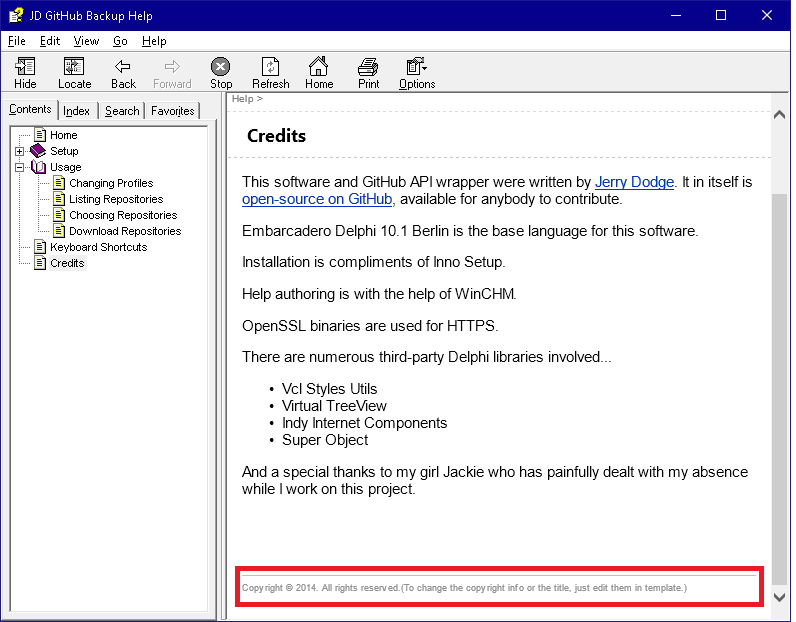The height and width of the screenshot is (622, 796).
Task: Close the JD GitHub Backup Help window
Action: pos(767,15)
